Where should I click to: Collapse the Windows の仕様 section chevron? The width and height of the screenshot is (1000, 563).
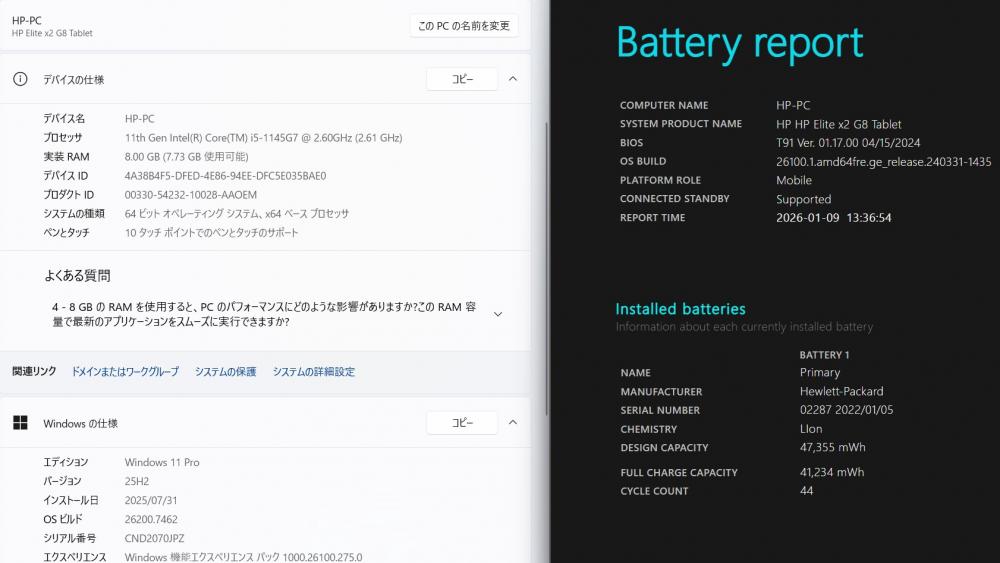[x=513, y=423]
